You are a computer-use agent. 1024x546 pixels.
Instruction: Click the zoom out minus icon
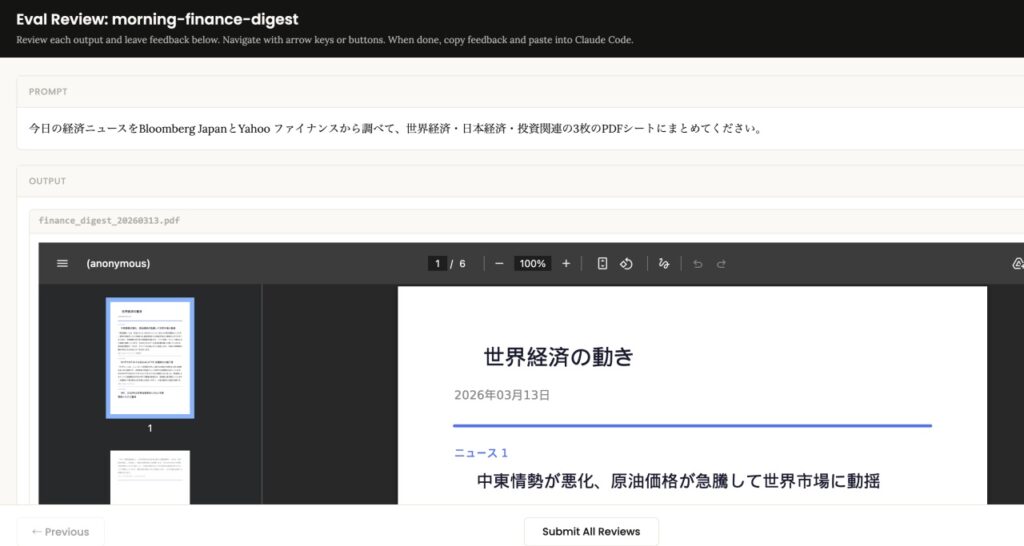[499, 263]
